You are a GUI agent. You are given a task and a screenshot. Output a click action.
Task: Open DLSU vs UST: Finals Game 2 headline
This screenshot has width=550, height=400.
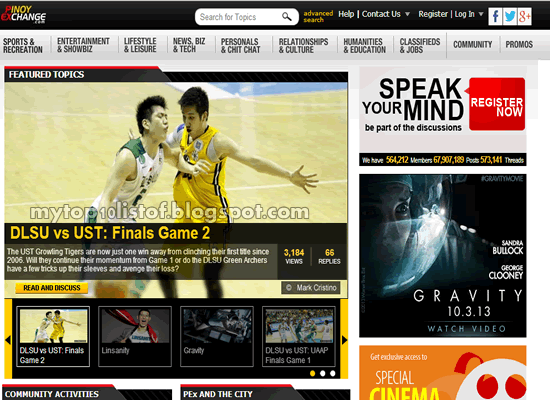click(110, 233)
